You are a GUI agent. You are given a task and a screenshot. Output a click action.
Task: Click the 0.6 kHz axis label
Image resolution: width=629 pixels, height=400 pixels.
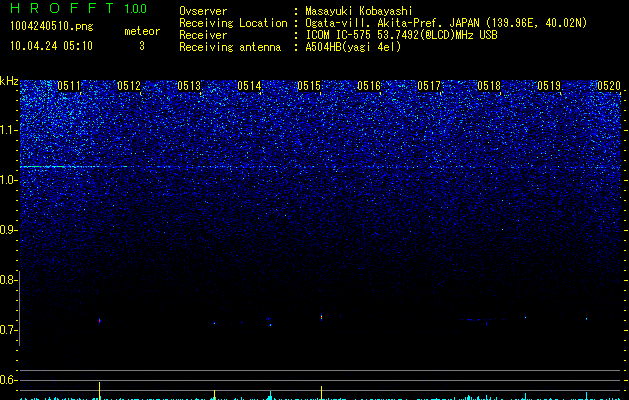click(x=9, y=380)
